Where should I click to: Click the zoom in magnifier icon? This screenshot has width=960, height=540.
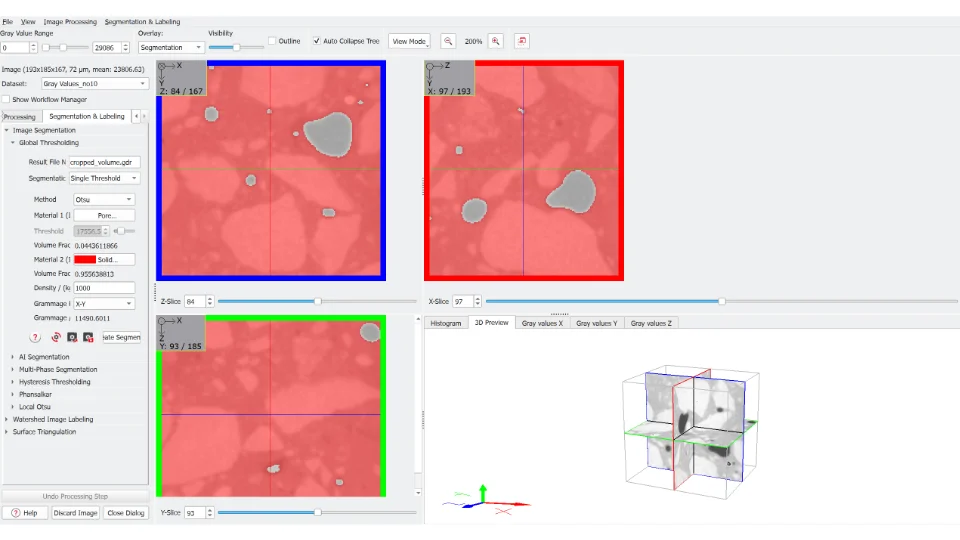[x=496, y=41]
